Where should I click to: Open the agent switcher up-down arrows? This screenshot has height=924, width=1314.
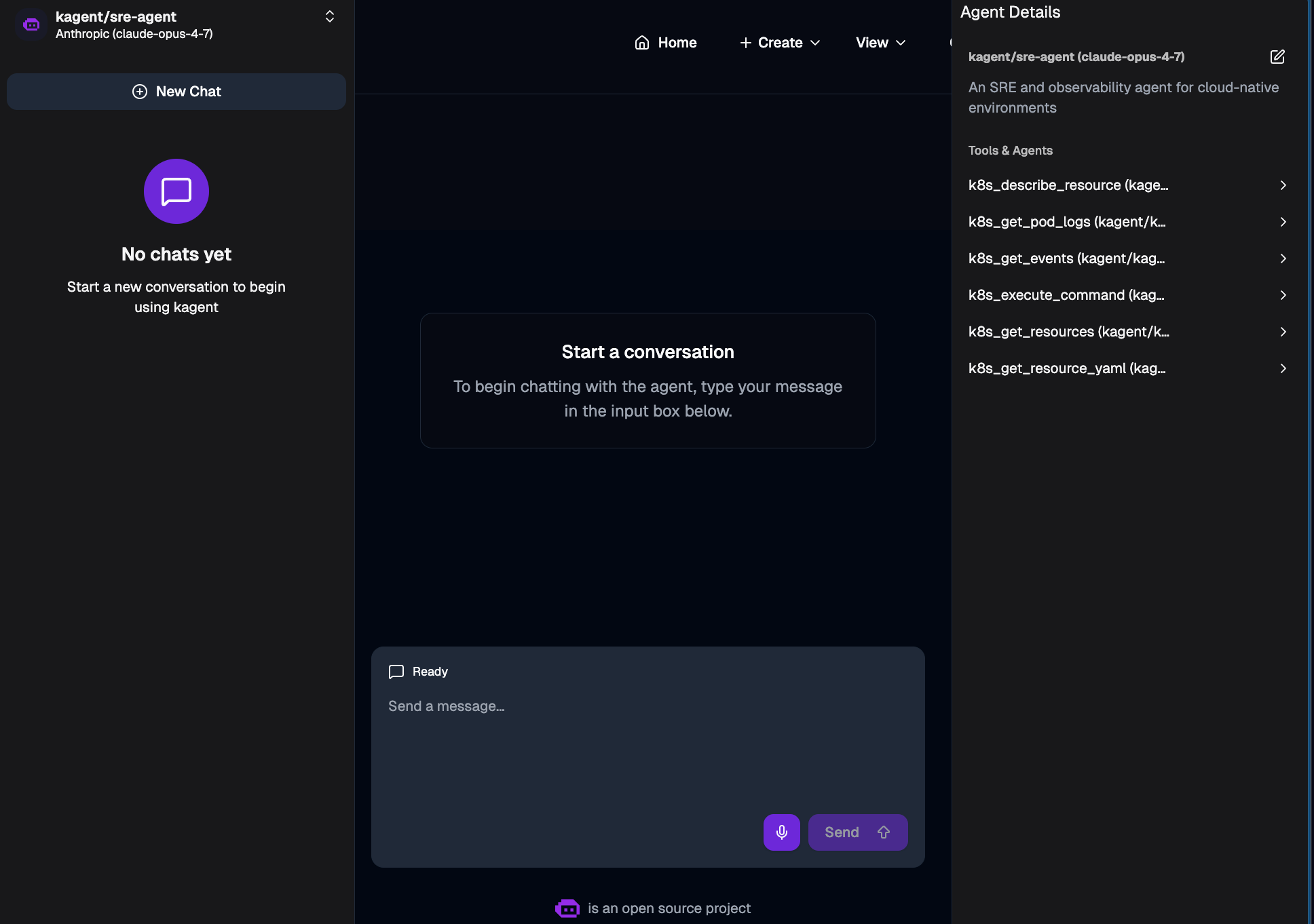[330, 16]
